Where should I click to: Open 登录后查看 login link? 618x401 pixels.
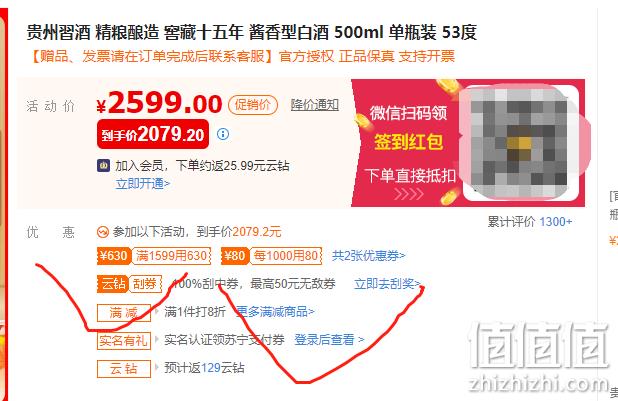tap(329, 339)
